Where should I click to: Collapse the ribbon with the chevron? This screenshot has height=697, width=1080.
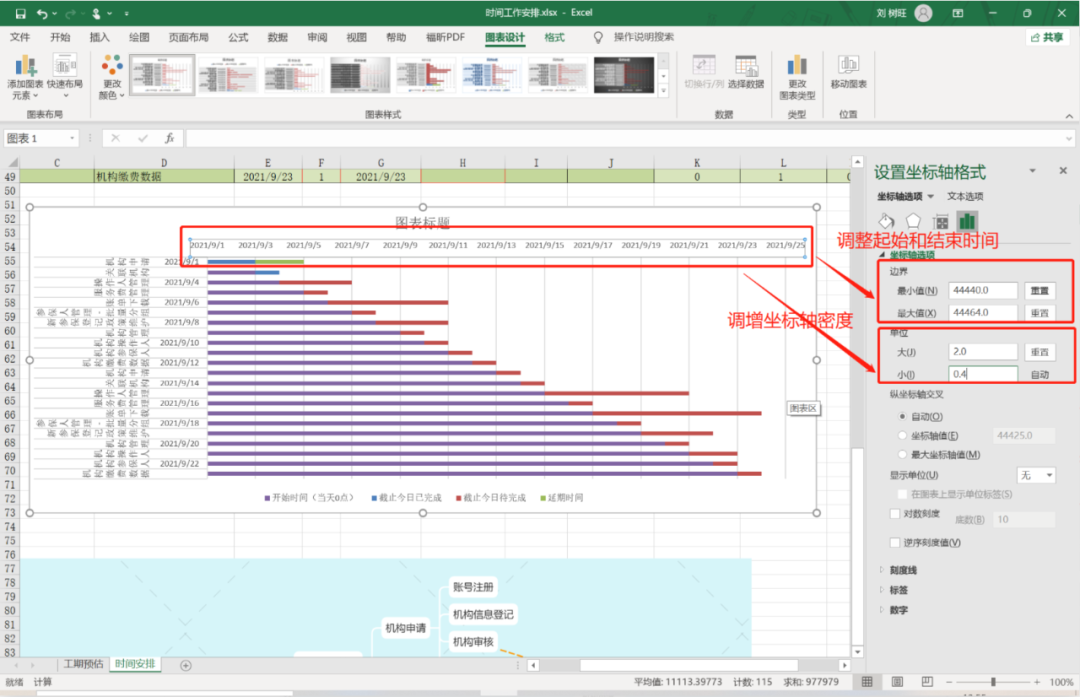pos(1069,116)
